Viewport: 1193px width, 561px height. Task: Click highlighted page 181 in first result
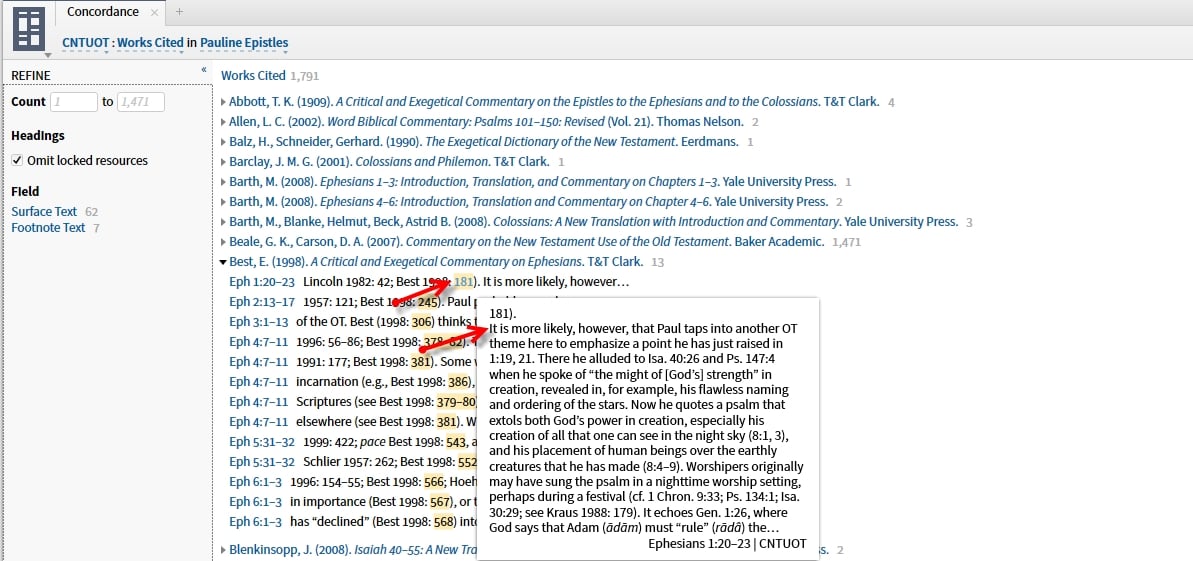tap(463, 282)
